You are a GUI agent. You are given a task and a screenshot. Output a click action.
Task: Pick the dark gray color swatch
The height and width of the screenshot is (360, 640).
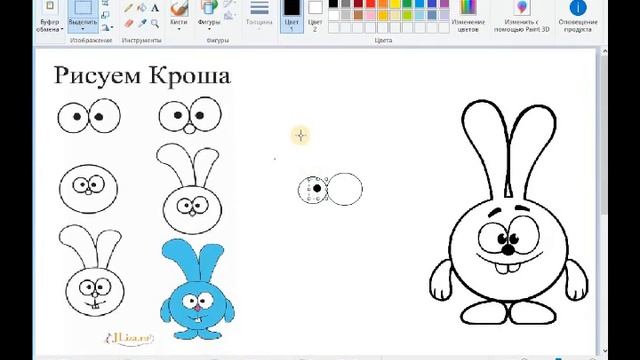(x=346, y=4)
